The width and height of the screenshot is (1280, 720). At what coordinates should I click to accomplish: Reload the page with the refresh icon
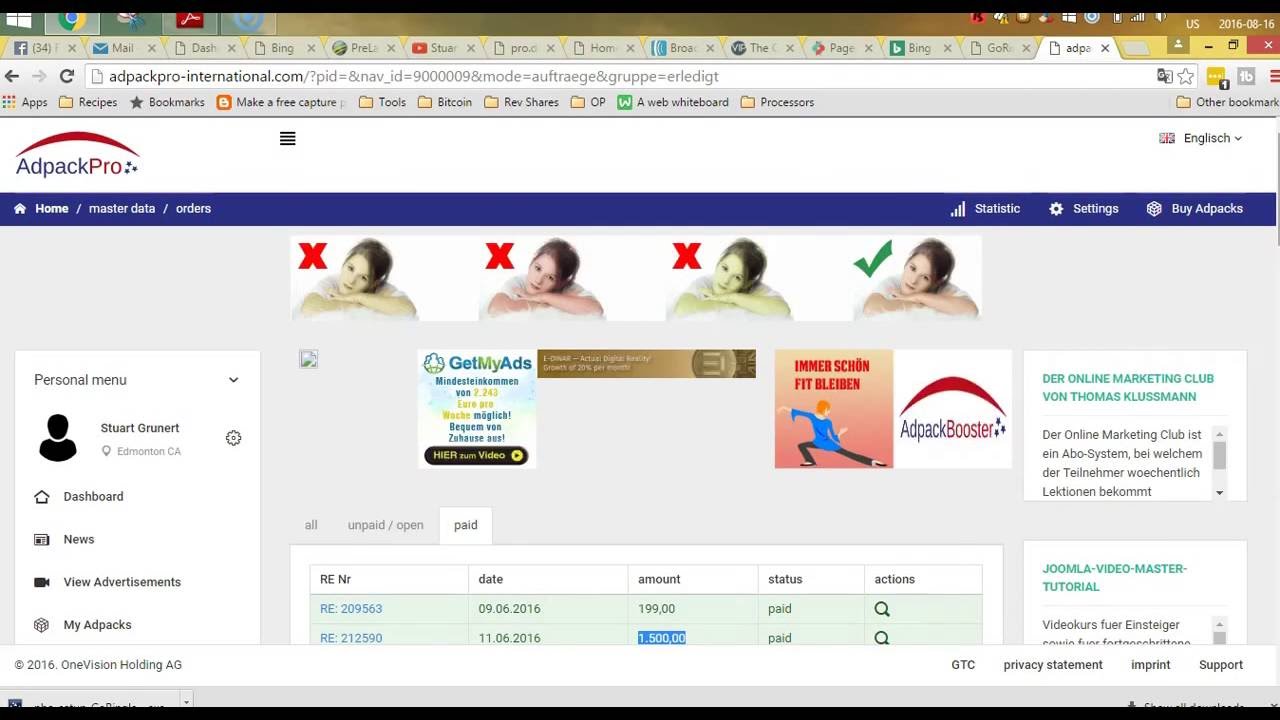coord(67,76)
